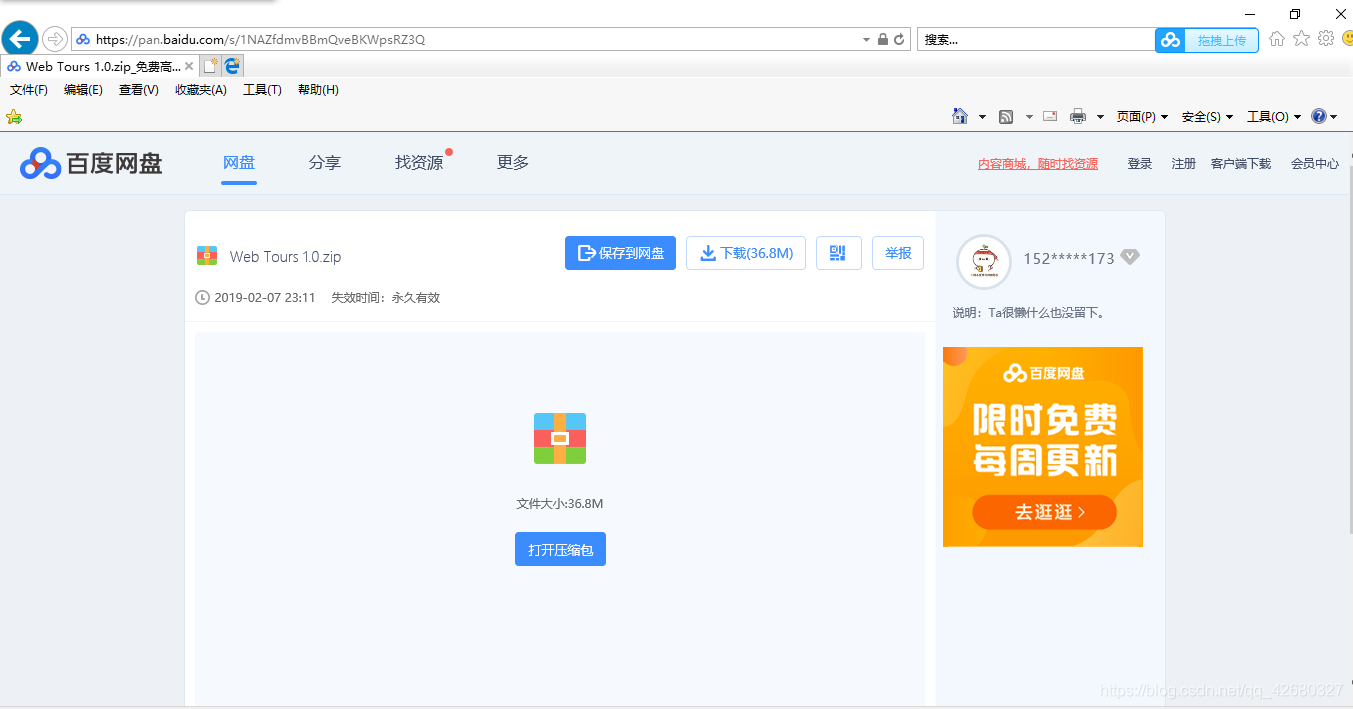Viewport: 1353px width, 709px height.
Task: Click the printer icon in command bar
Action: (x=1078, y=116)
